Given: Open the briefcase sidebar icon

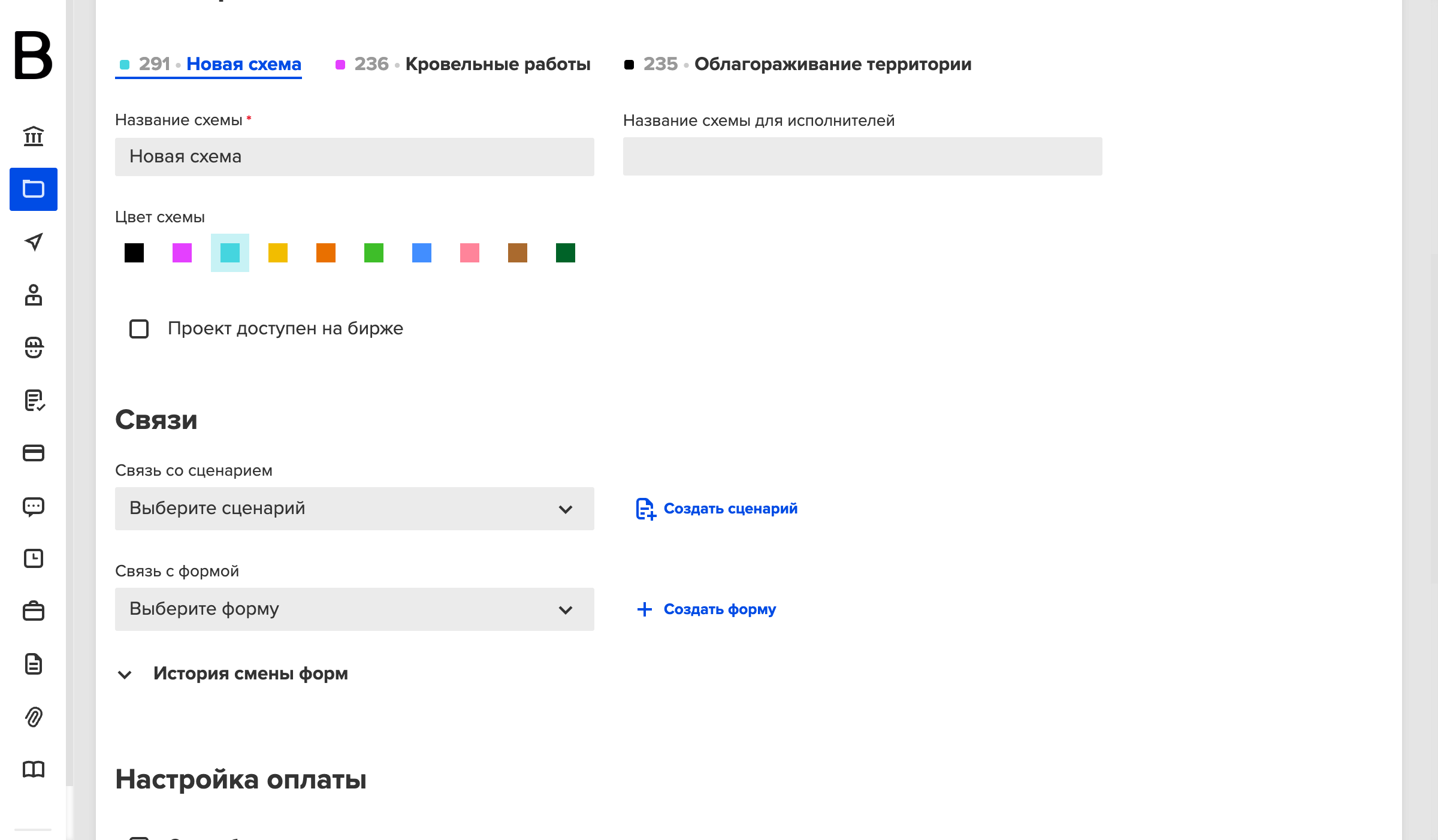Looking at the screenshot, I should (x=34, y=611).
